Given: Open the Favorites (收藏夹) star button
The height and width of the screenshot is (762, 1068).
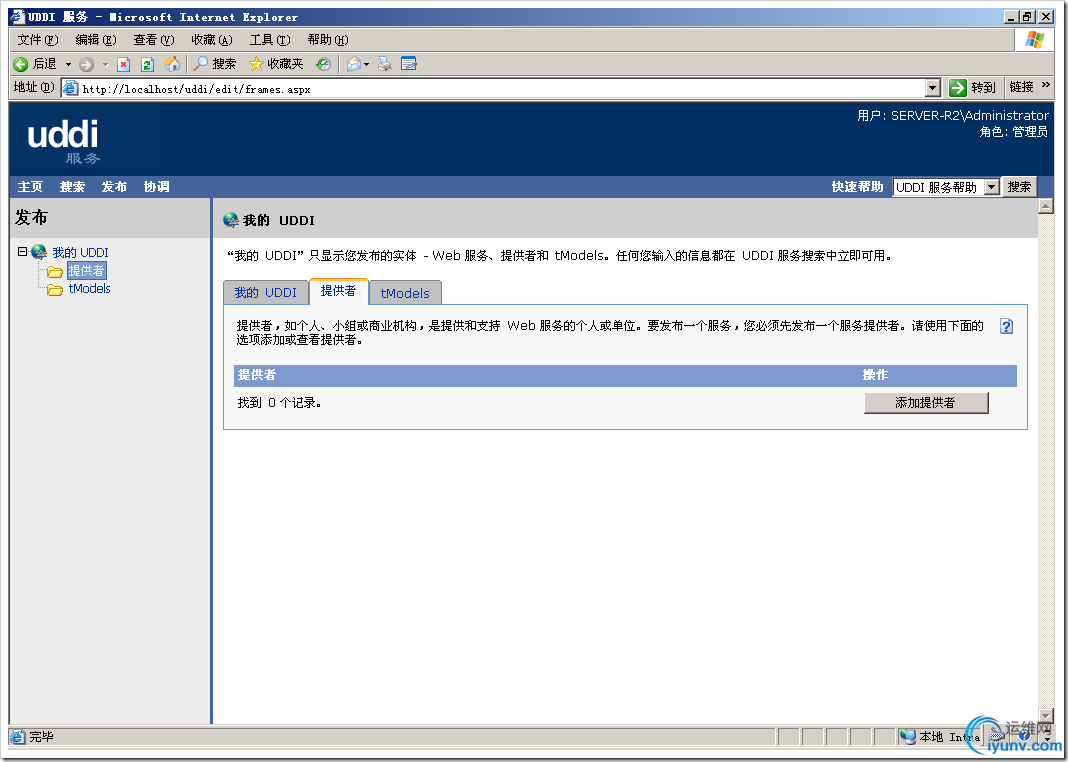Looking at the screenshot, I should pos(276,64).
